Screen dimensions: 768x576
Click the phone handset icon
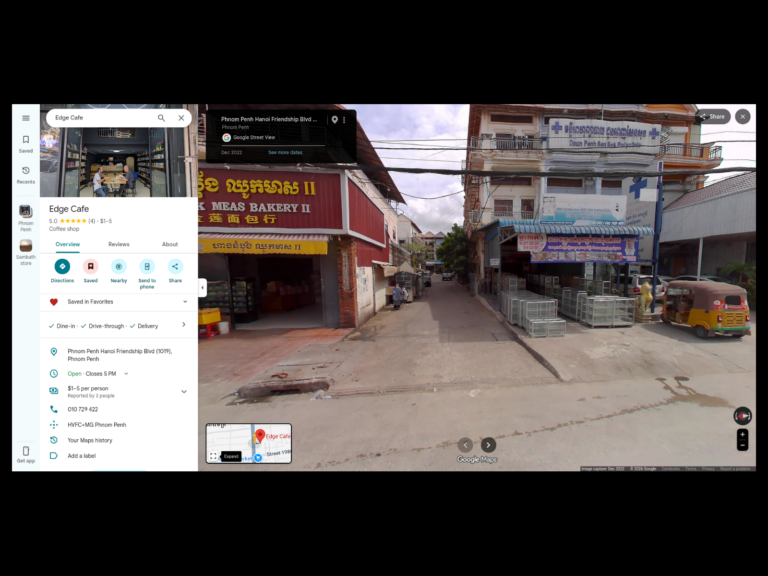[54, 409]
